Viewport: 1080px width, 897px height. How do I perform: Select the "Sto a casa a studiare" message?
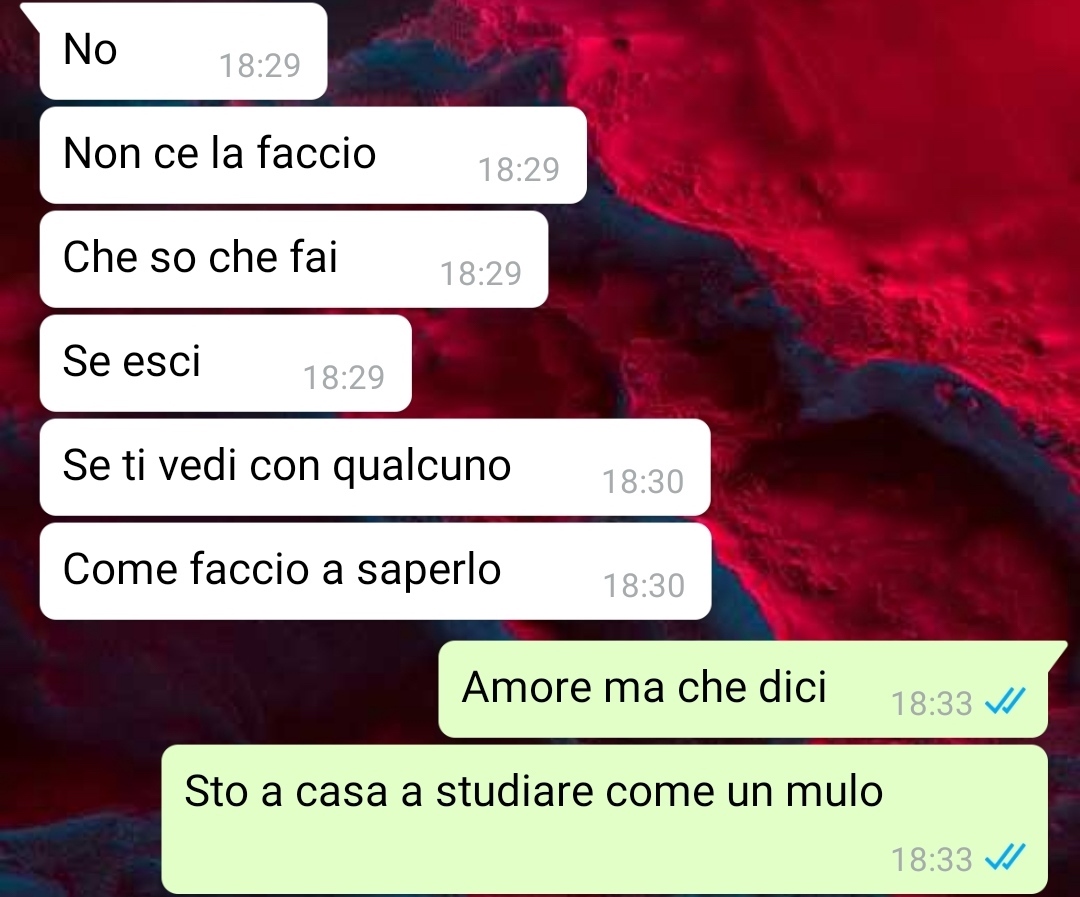click(605, 819)
